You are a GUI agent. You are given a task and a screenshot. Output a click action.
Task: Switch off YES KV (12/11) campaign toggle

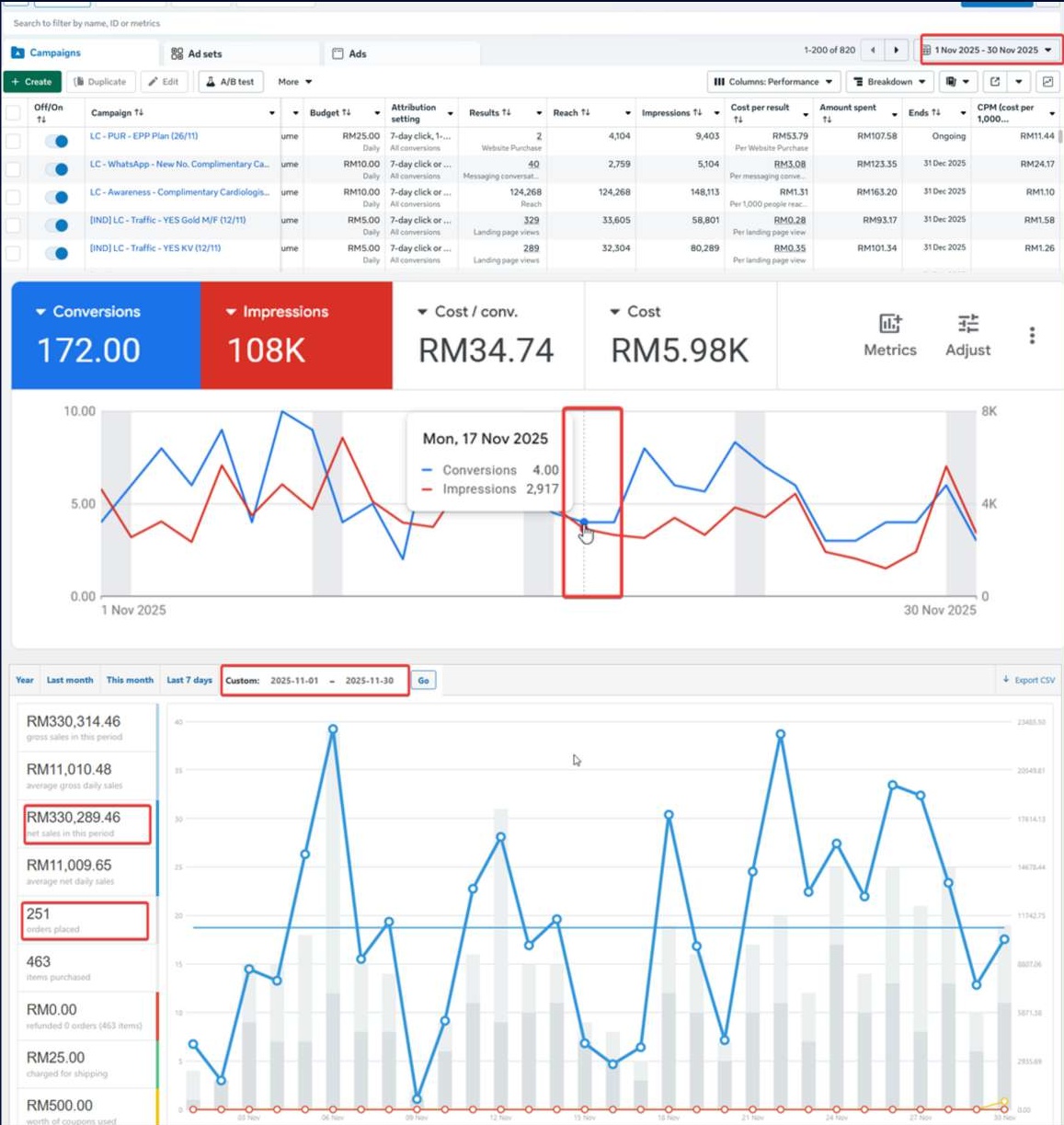[x=56, y=253]
